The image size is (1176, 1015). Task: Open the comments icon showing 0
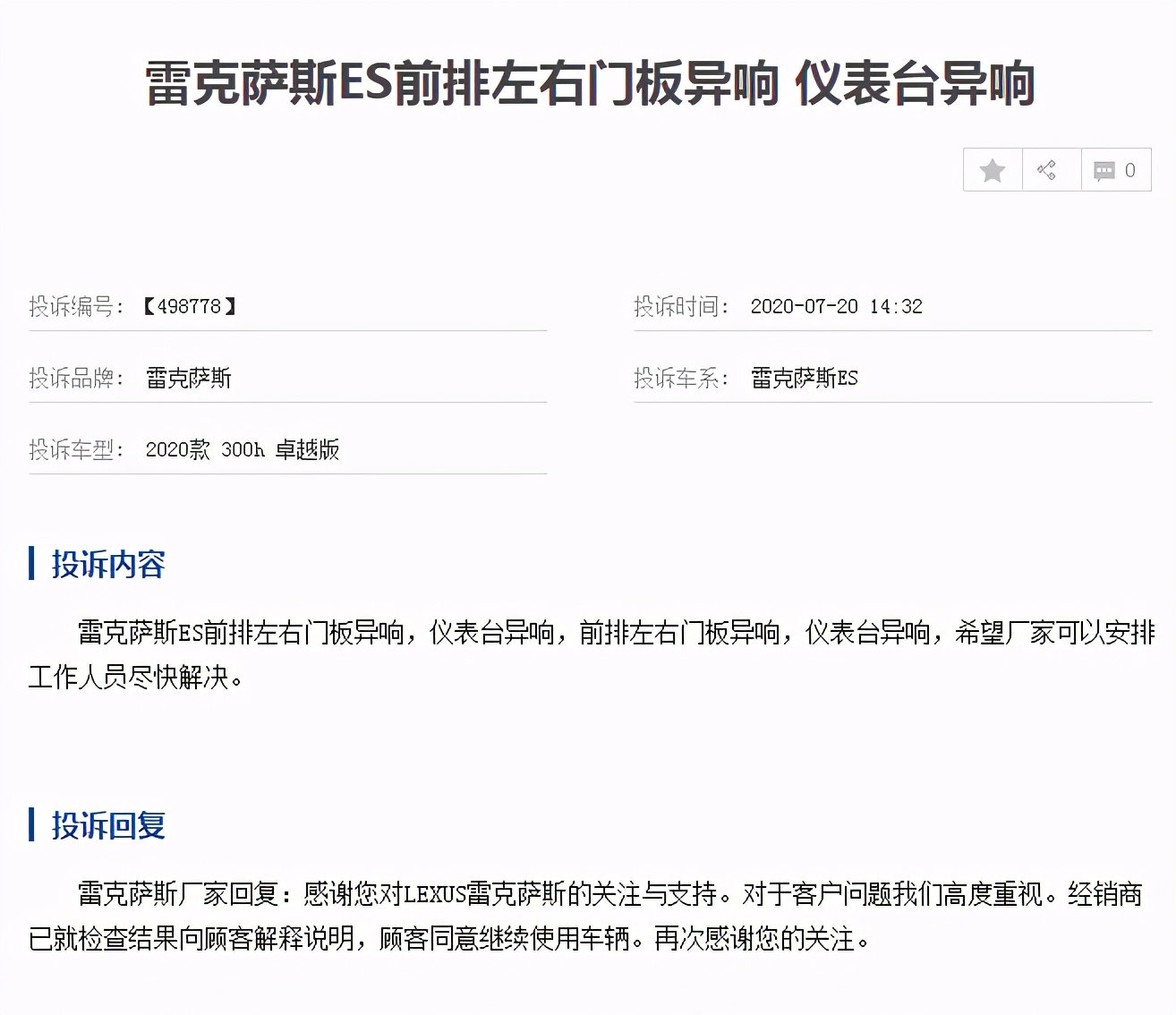click(1116, 170)
